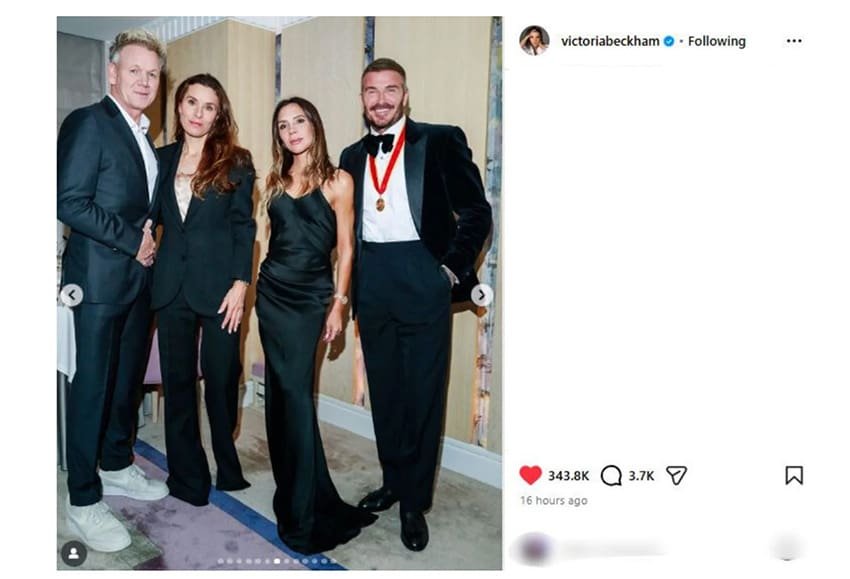850x579 pixels.
Task: Go to the previous carousel photo
Action: 72,295
